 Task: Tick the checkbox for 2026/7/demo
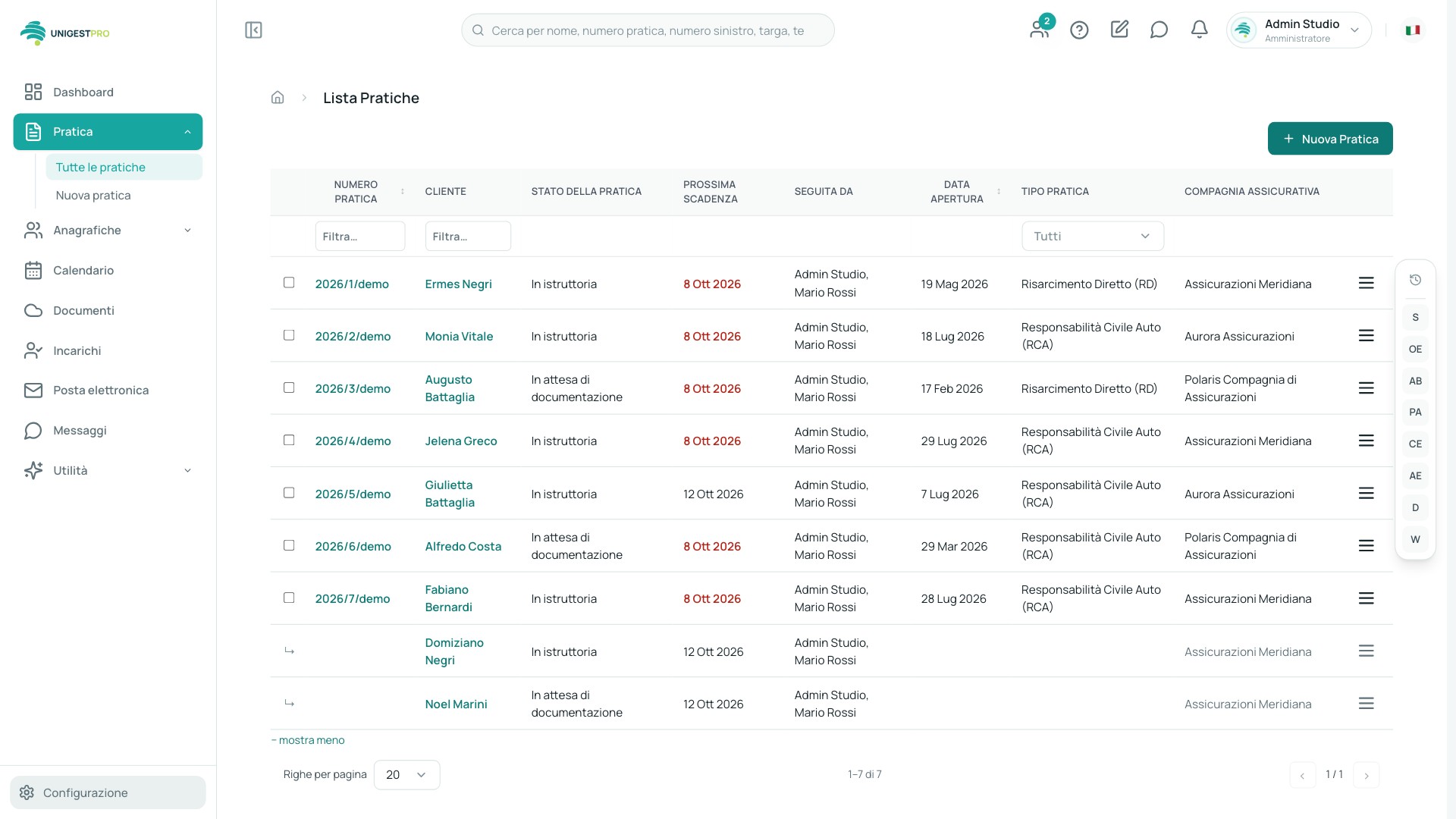(x=289, y=598)
